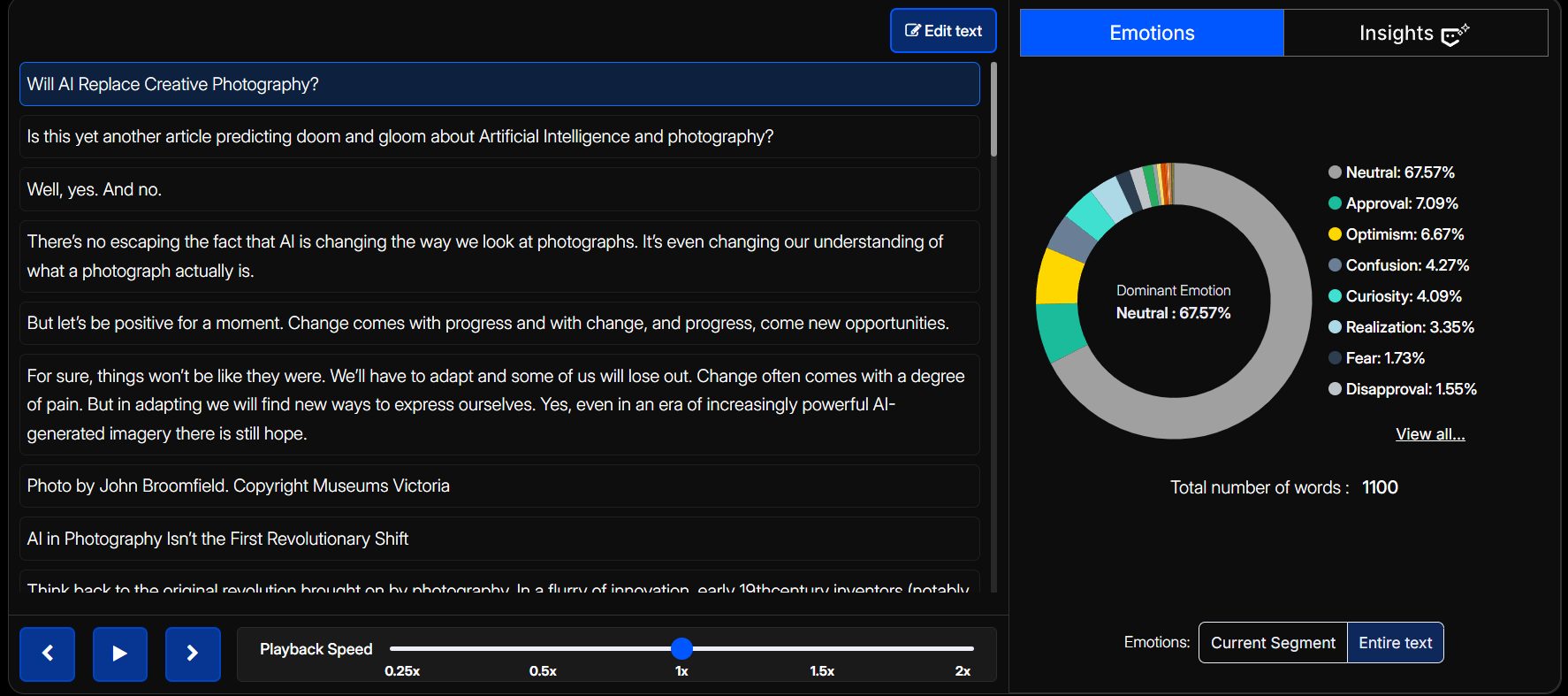Click the play button
Viewport: 1568px width, 696px height.
point(120,654)
